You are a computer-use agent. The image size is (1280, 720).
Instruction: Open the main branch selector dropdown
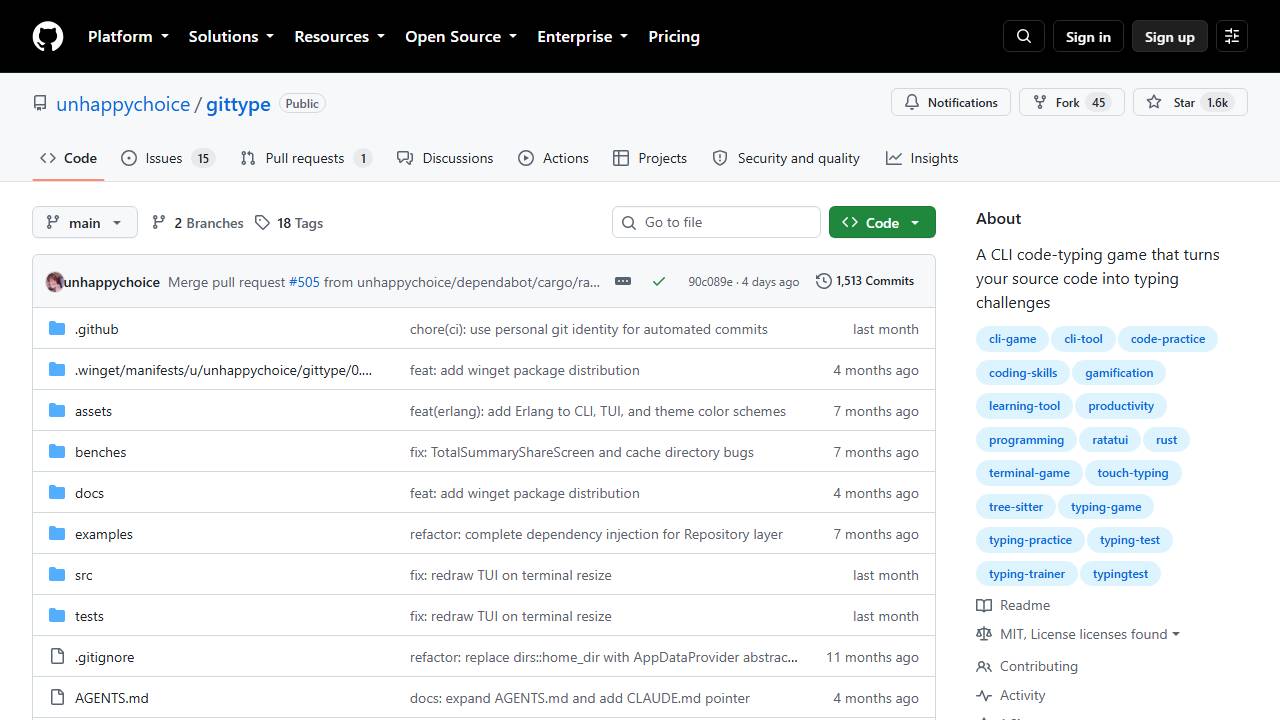[85, 222]
